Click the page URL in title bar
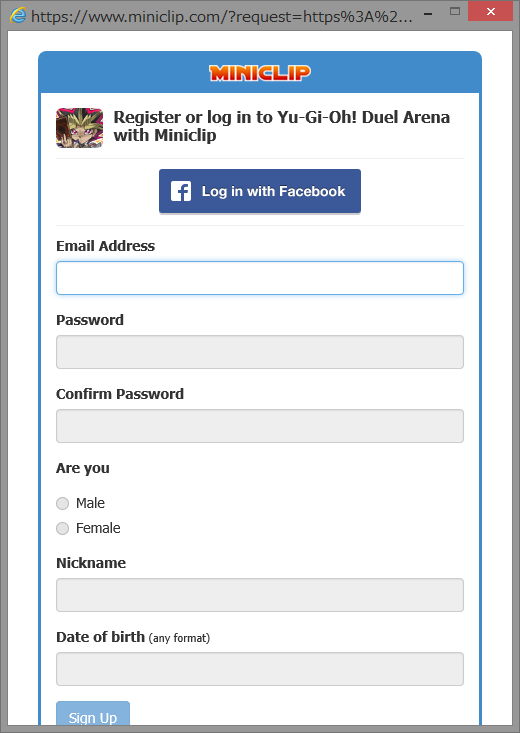 pyautogui.click(x=222, y=16)
